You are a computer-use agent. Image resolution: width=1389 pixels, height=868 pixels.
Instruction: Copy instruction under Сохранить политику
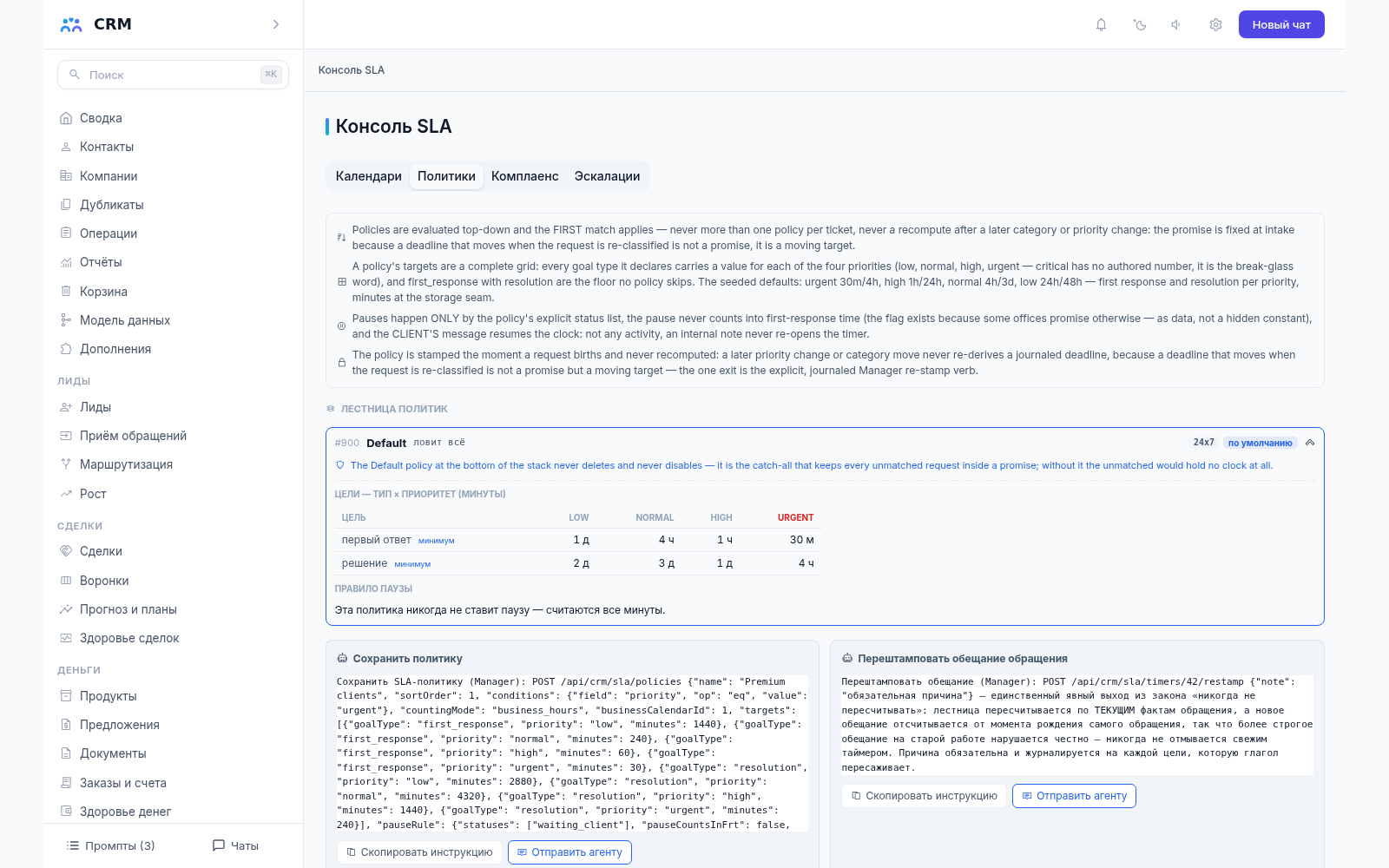click(x=419, y=852)
